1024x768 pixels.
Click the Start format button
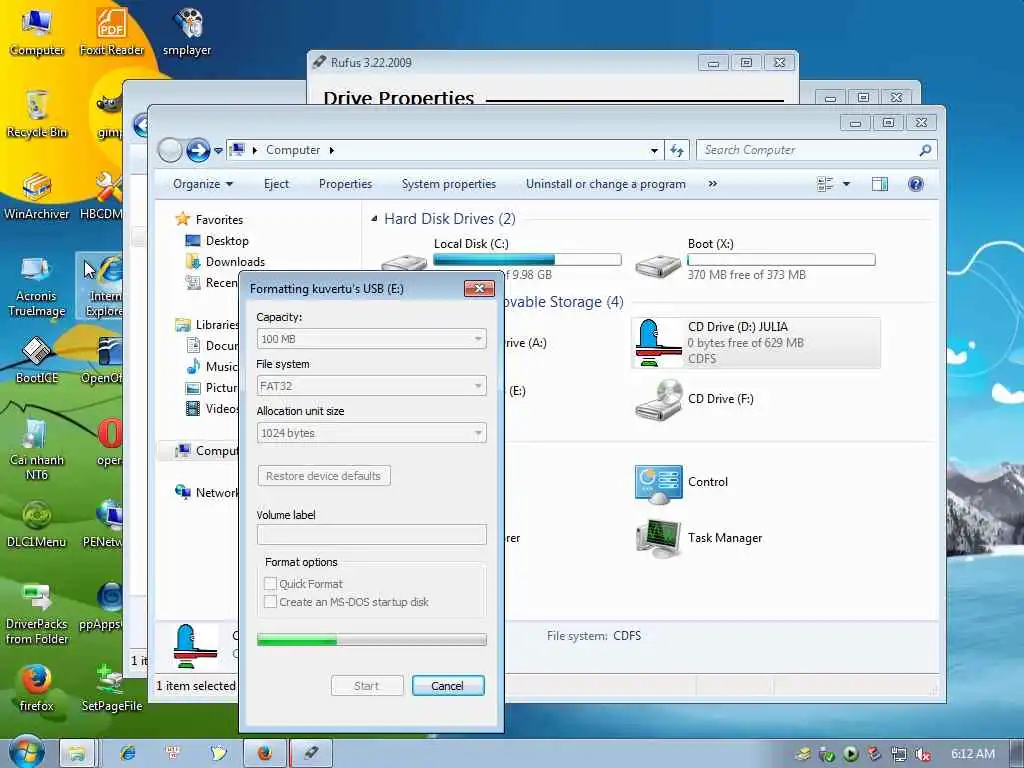coord(366,686)
